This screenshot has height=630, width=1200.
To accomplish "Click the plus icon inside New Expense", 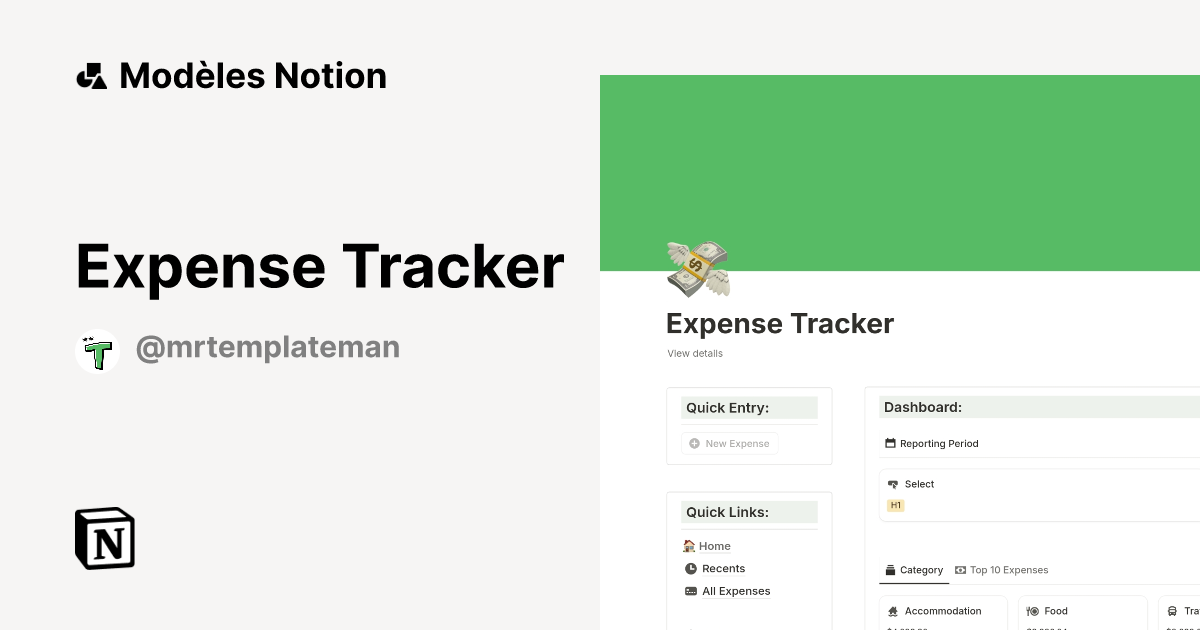I will click(x=695, y=443).
